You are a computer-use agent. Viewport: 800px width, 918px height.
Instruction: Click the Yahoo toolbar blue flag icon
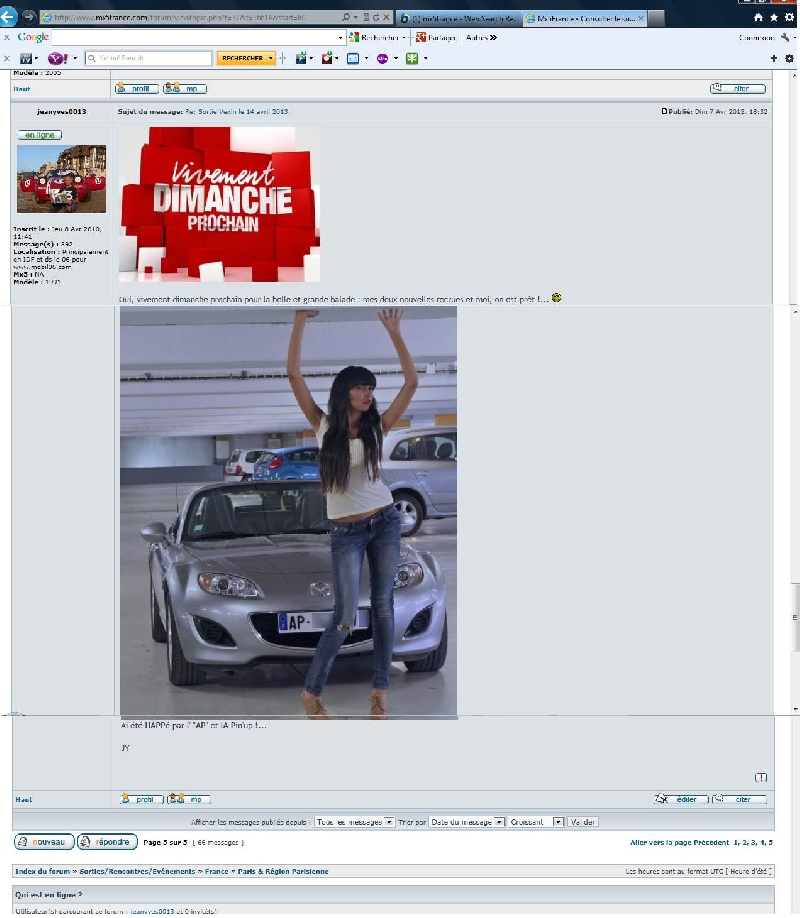pos(301,58)
